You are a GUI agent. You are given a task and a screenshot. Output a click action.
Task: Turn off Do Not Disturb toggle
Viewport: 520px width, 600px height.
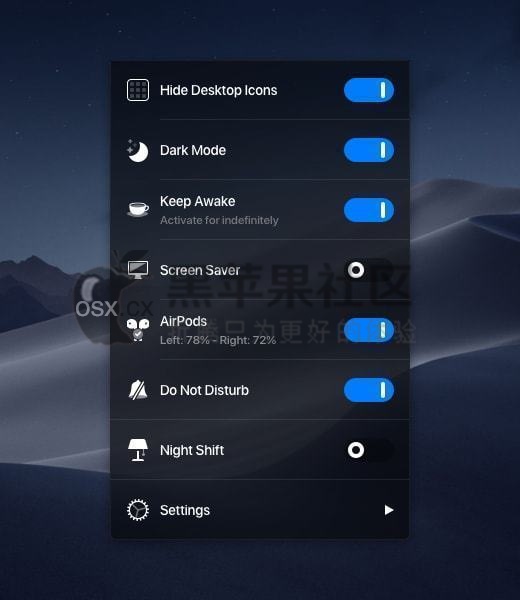point(369,390)
